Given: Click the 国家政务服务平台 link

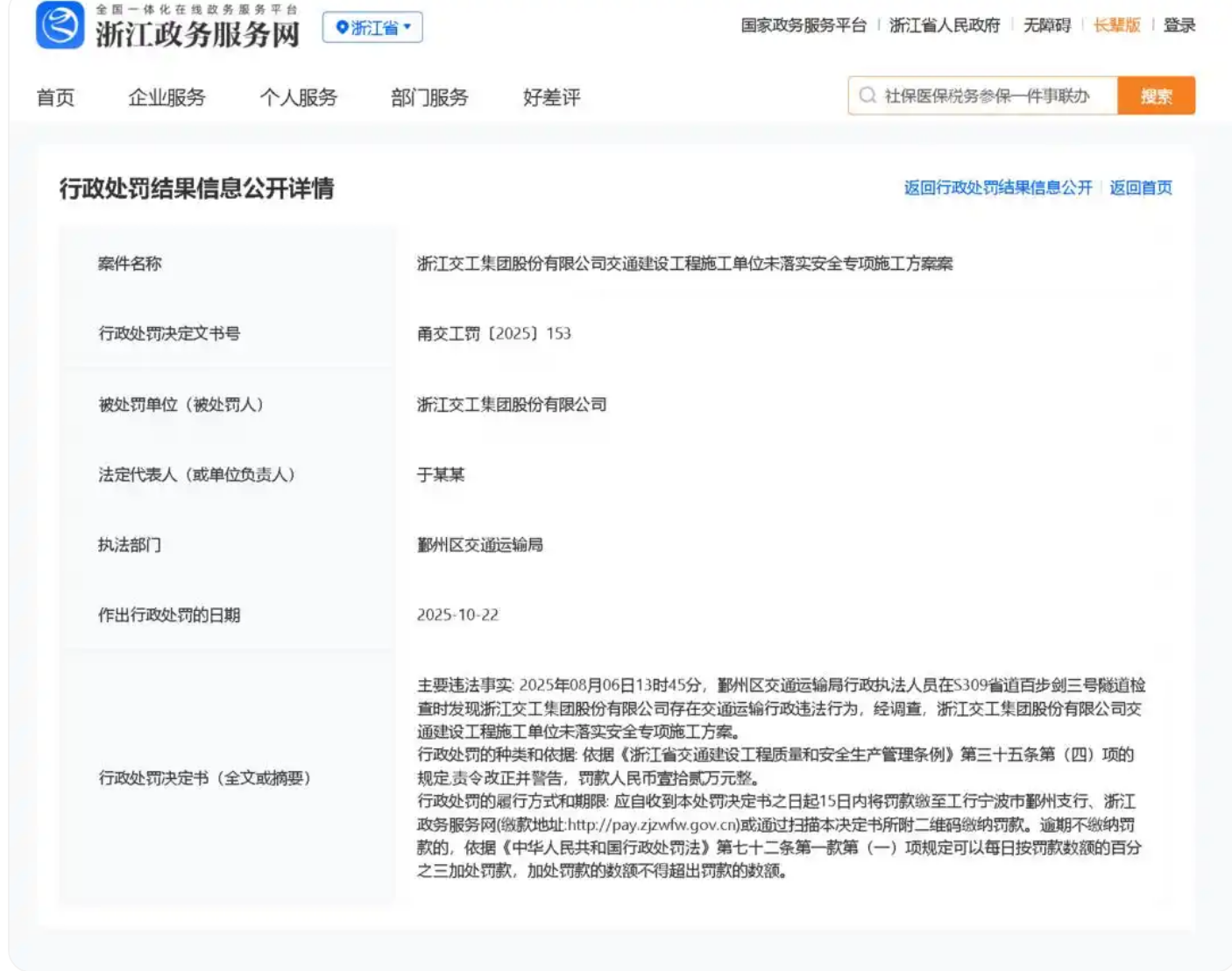Looking at the screenshot, I should [x=804, y=25].
